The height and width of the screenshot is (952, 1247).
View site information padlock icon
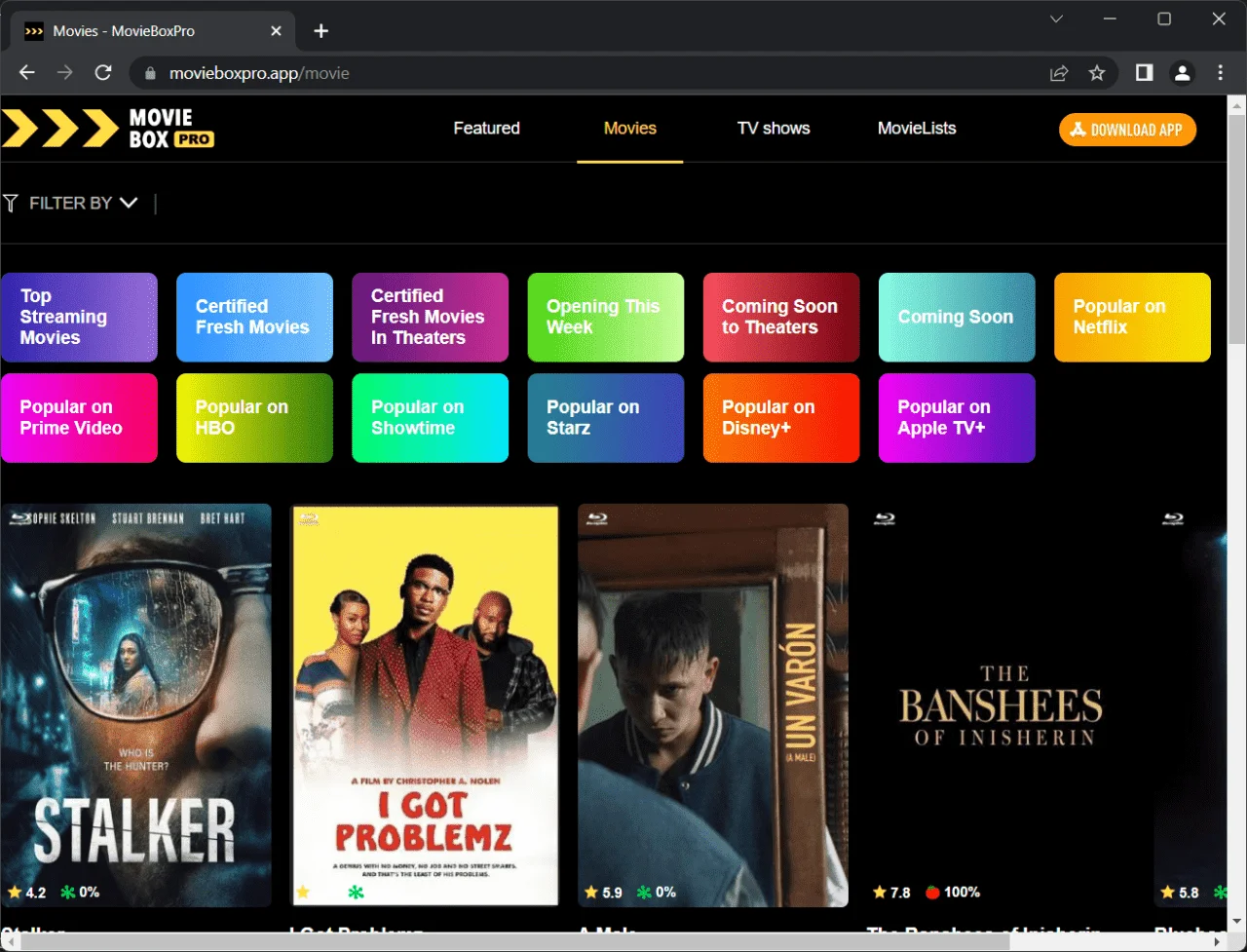point(149,73)
